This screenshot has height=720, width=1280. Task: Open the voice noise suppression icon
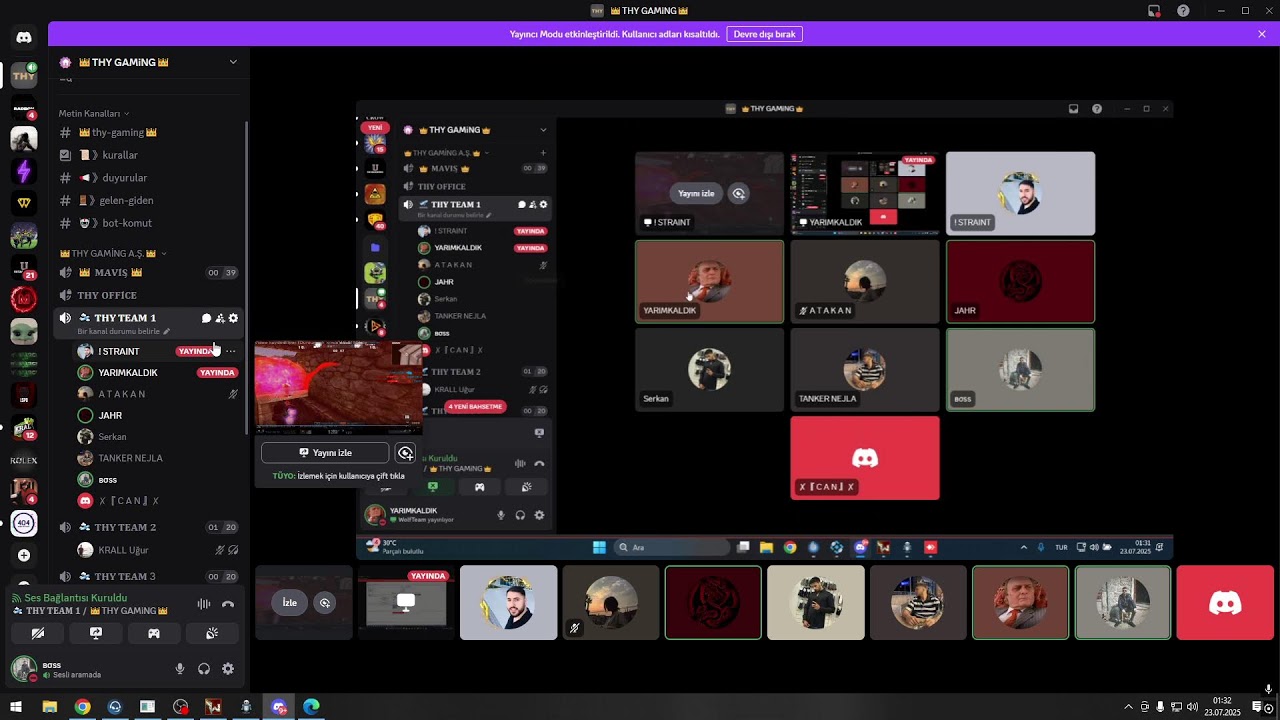[x=204, y=604]
